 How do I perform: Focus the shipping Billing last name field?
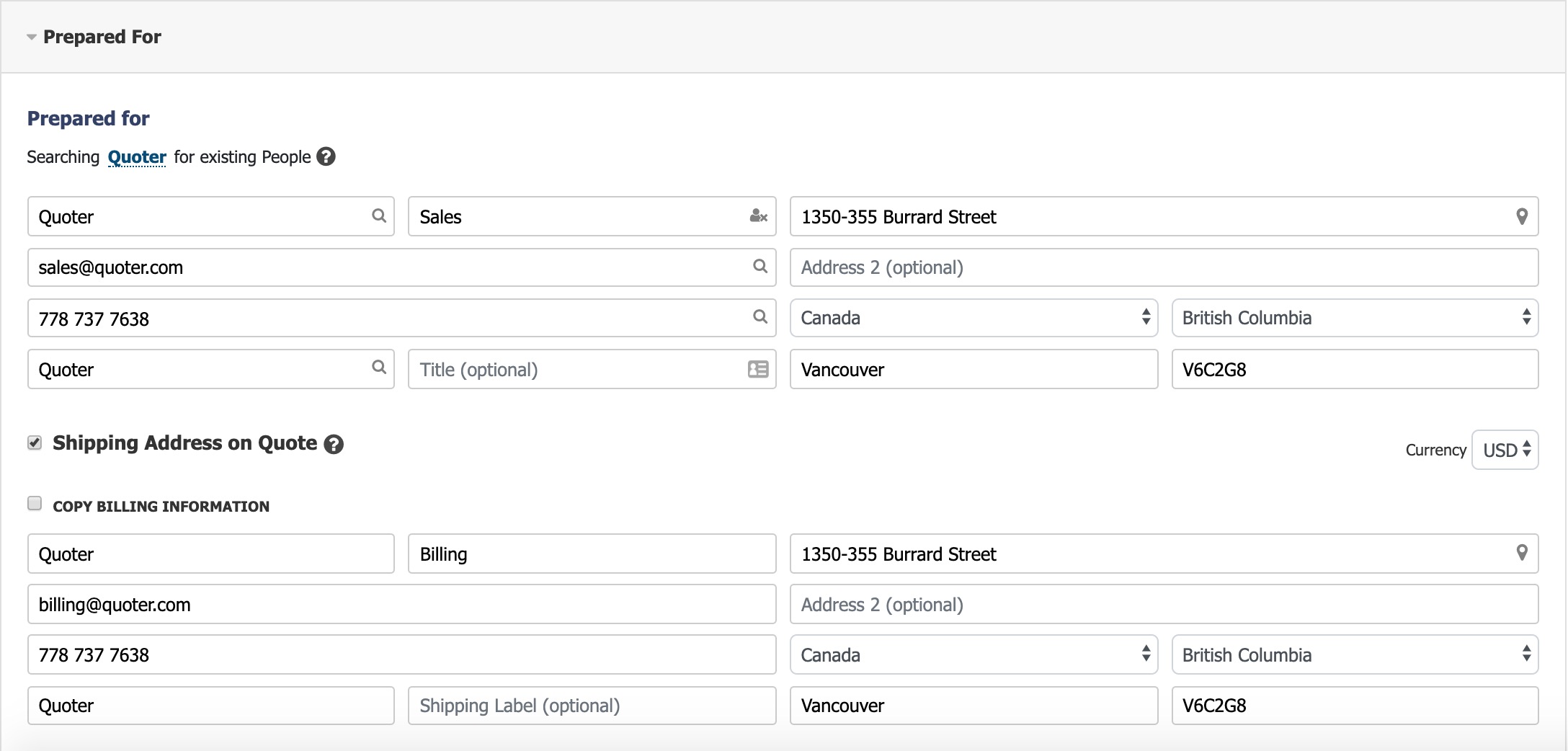click(592, 554)
